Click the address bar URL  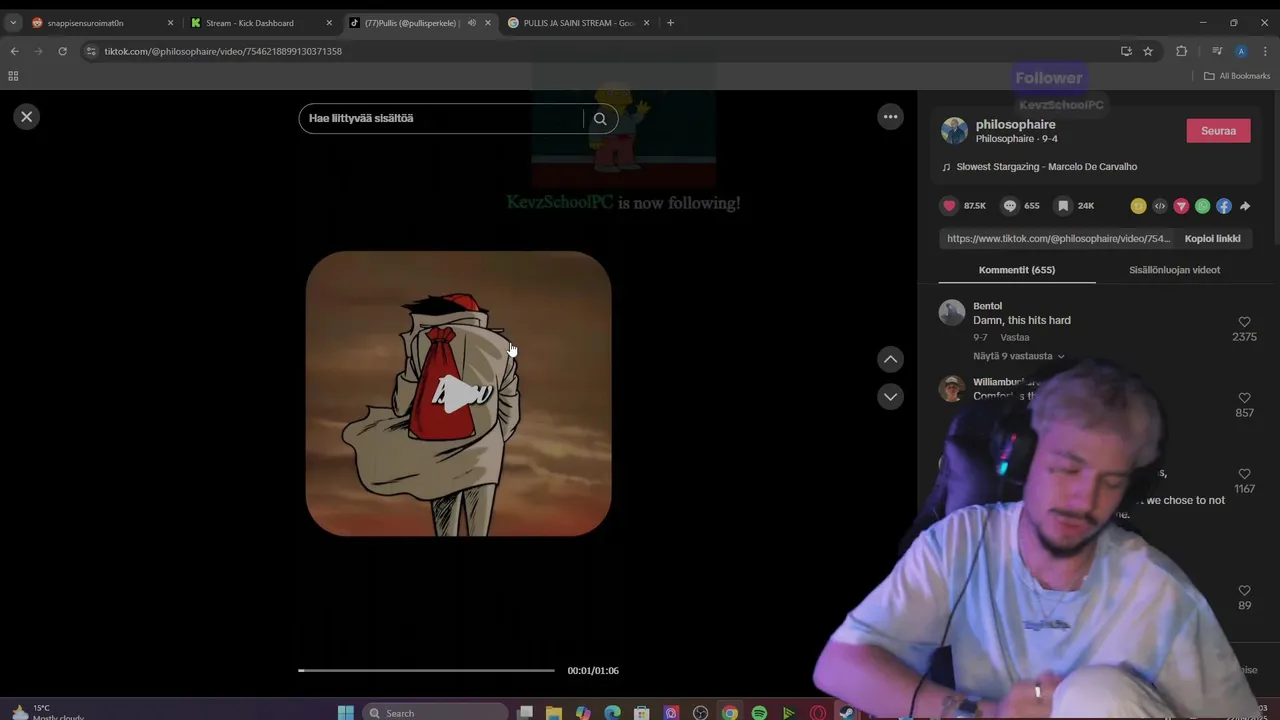pos(223,51)
